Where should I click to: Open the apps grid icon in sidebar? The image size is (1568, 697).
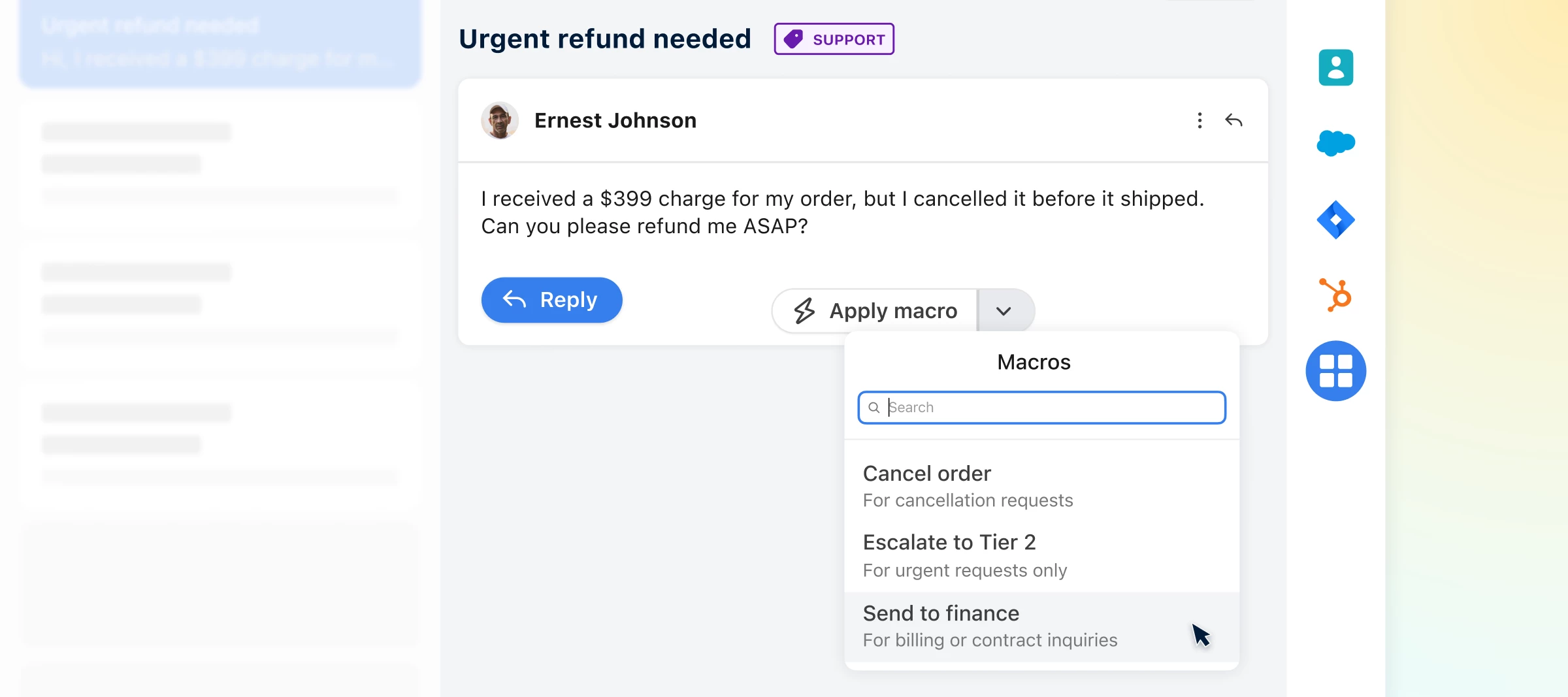(x=1336, y=370)
